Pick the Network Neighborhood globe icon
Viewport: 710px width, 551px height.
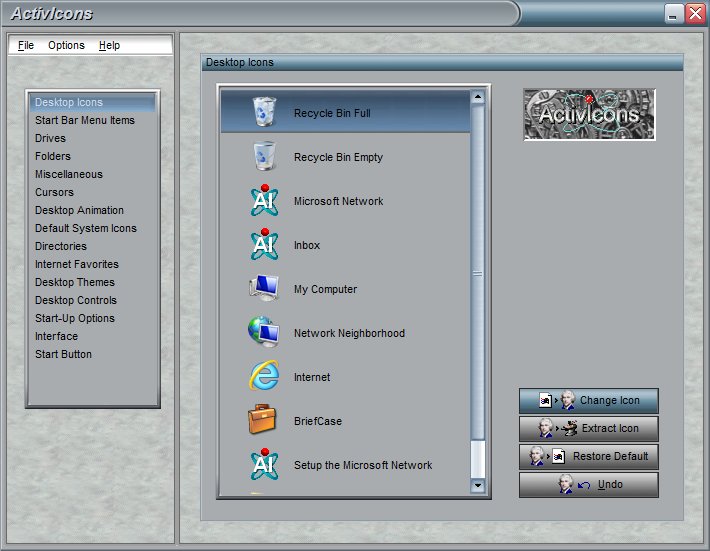click(x=264, y=332)
